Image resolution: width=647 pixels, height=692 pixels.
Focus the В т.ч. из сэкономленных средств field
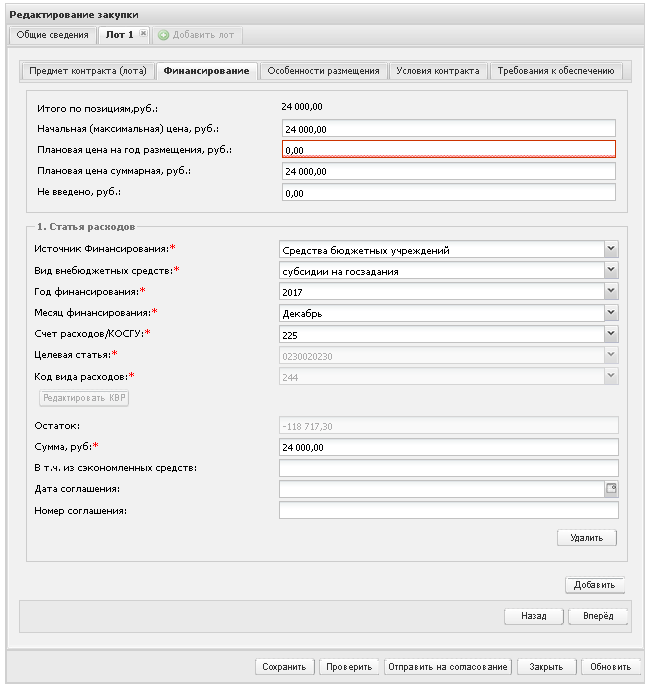click(448, 468)
